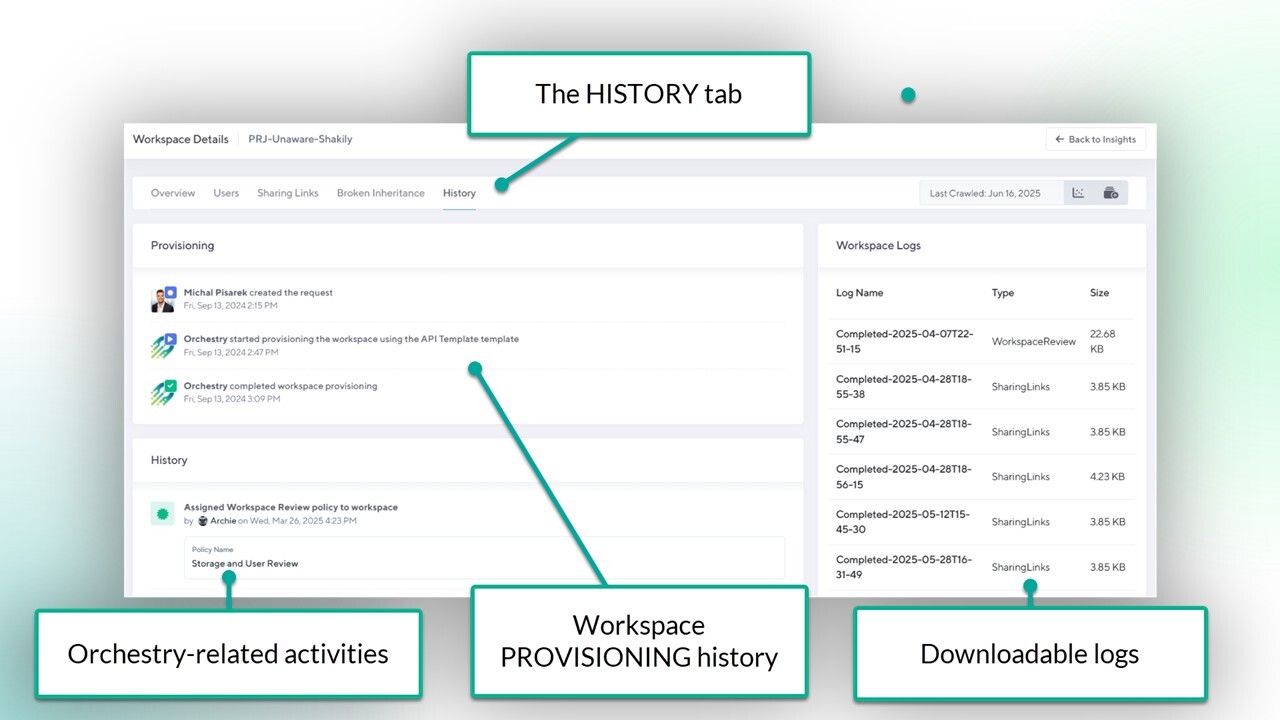Viewport: 1280px width, 720px height.
Task: Click the storage archive icon beside the chart icon
Action: pos(1110,193)
